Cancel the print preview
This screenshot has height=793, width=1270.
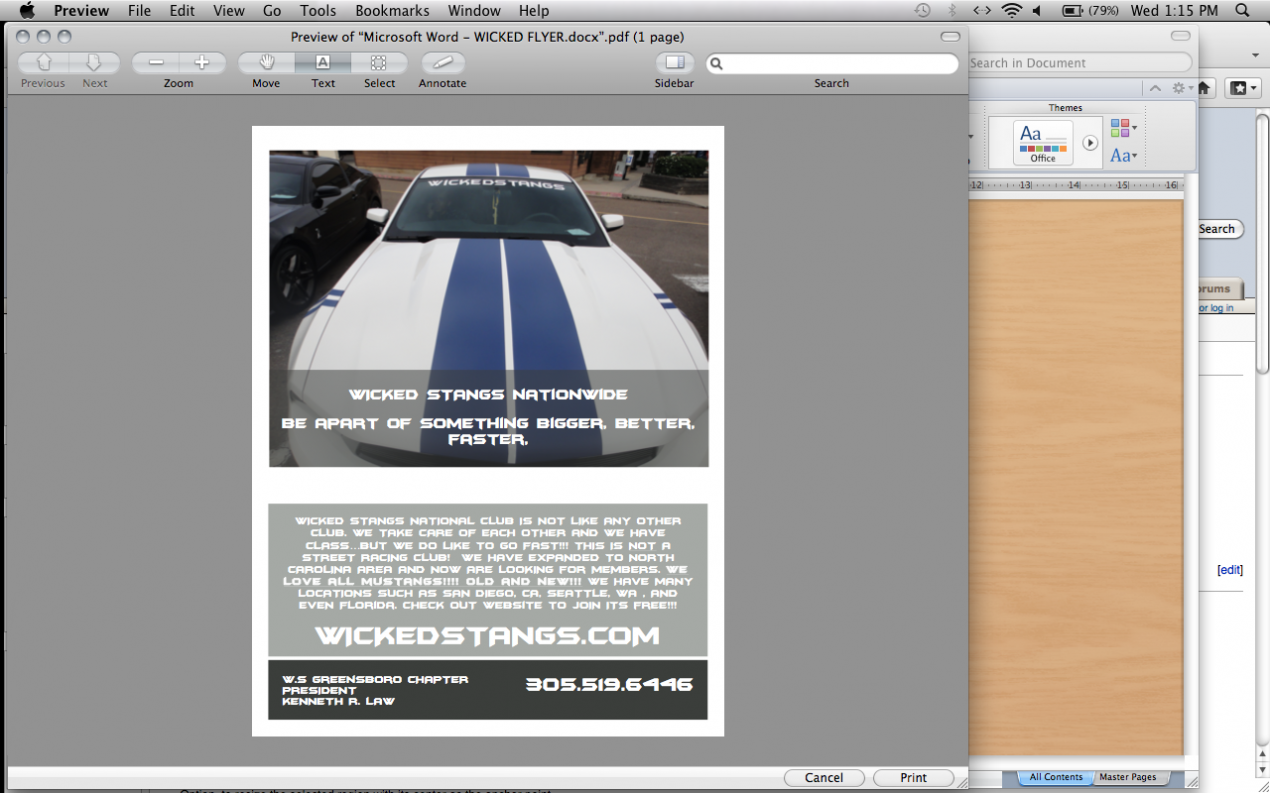point(824,777)
